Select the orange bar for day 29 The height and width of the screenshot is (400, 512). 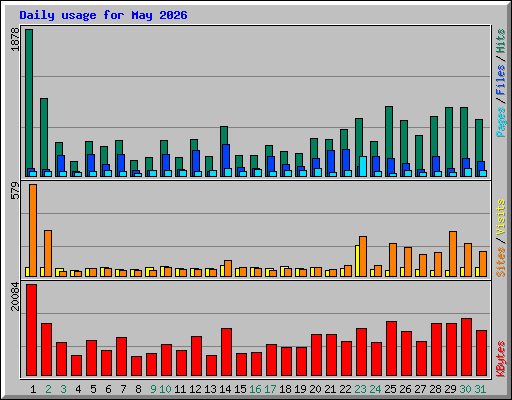pyautogui.click(x=453, y=254)
